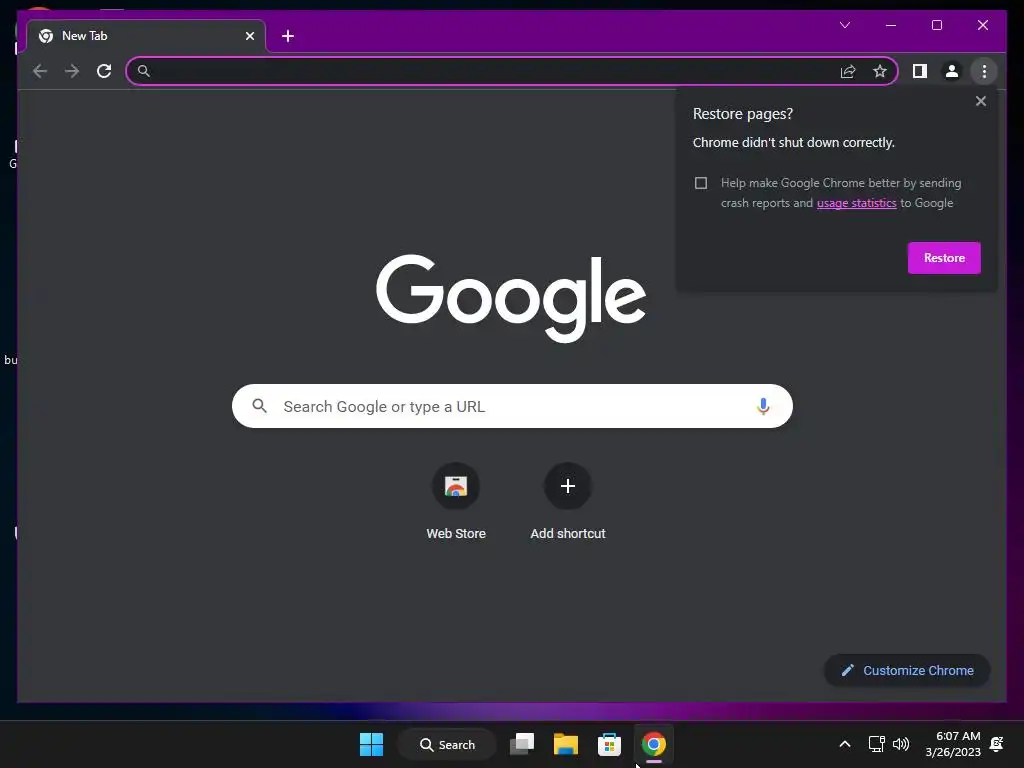Close the New Tab tab

tap(249, 36)
